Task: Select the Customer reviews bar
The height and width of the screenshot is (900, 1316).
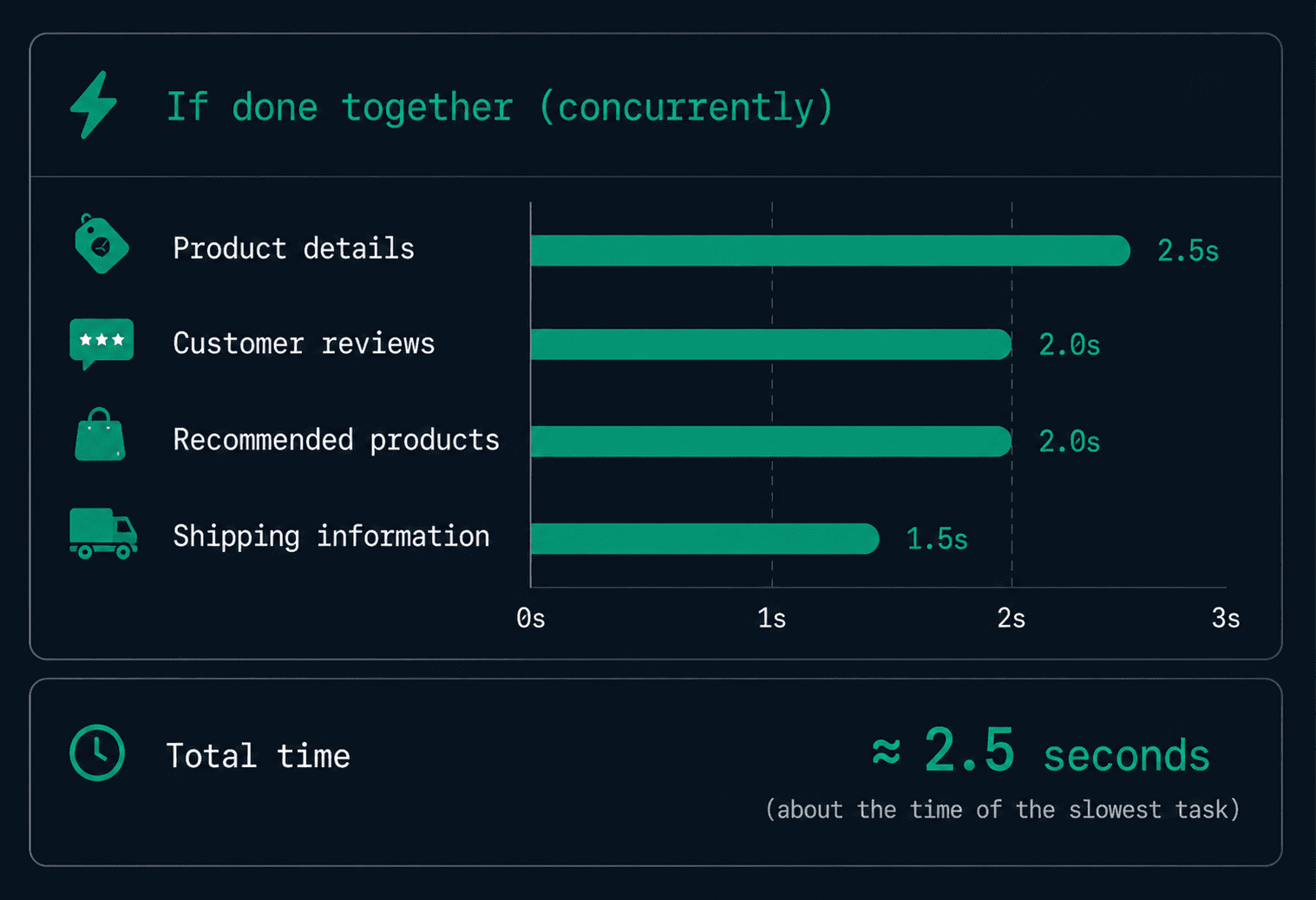Action: coord(771,345)
